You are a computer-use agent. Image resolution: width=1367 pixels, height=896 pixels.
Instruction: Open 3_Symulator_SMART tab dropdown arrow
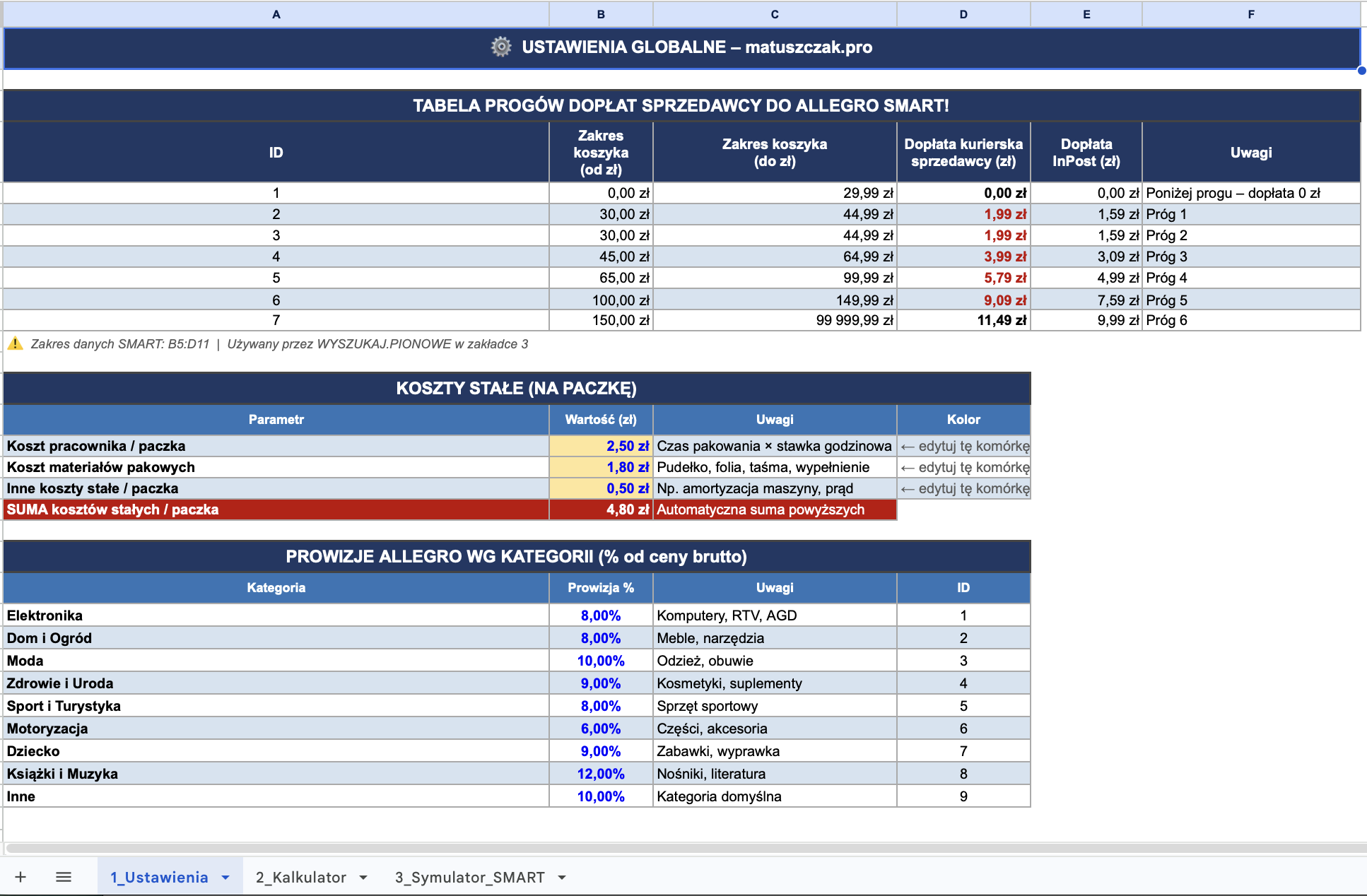pos(562,878)
